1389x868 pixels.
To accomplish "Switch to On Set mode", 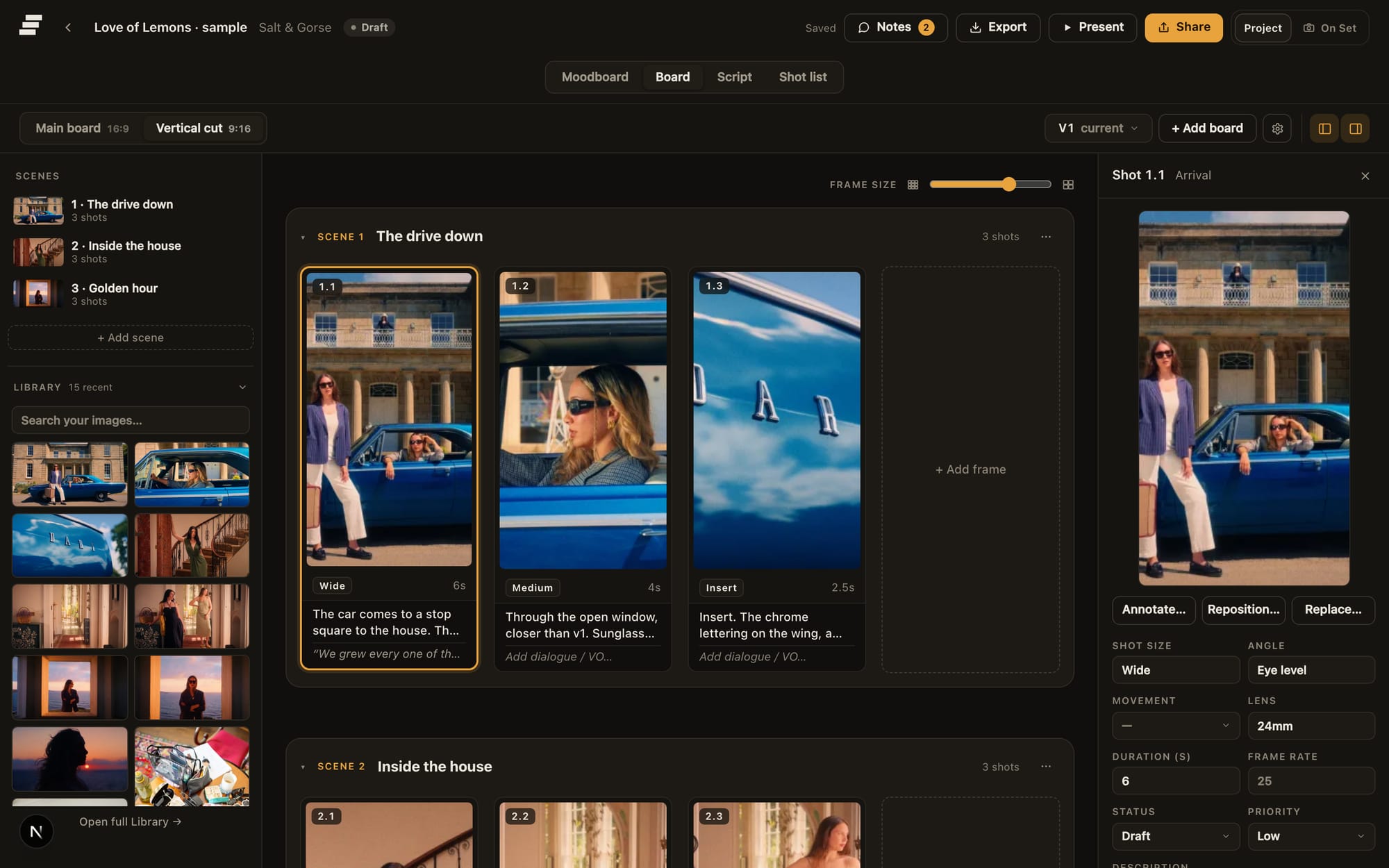I will coord(1330,28).
